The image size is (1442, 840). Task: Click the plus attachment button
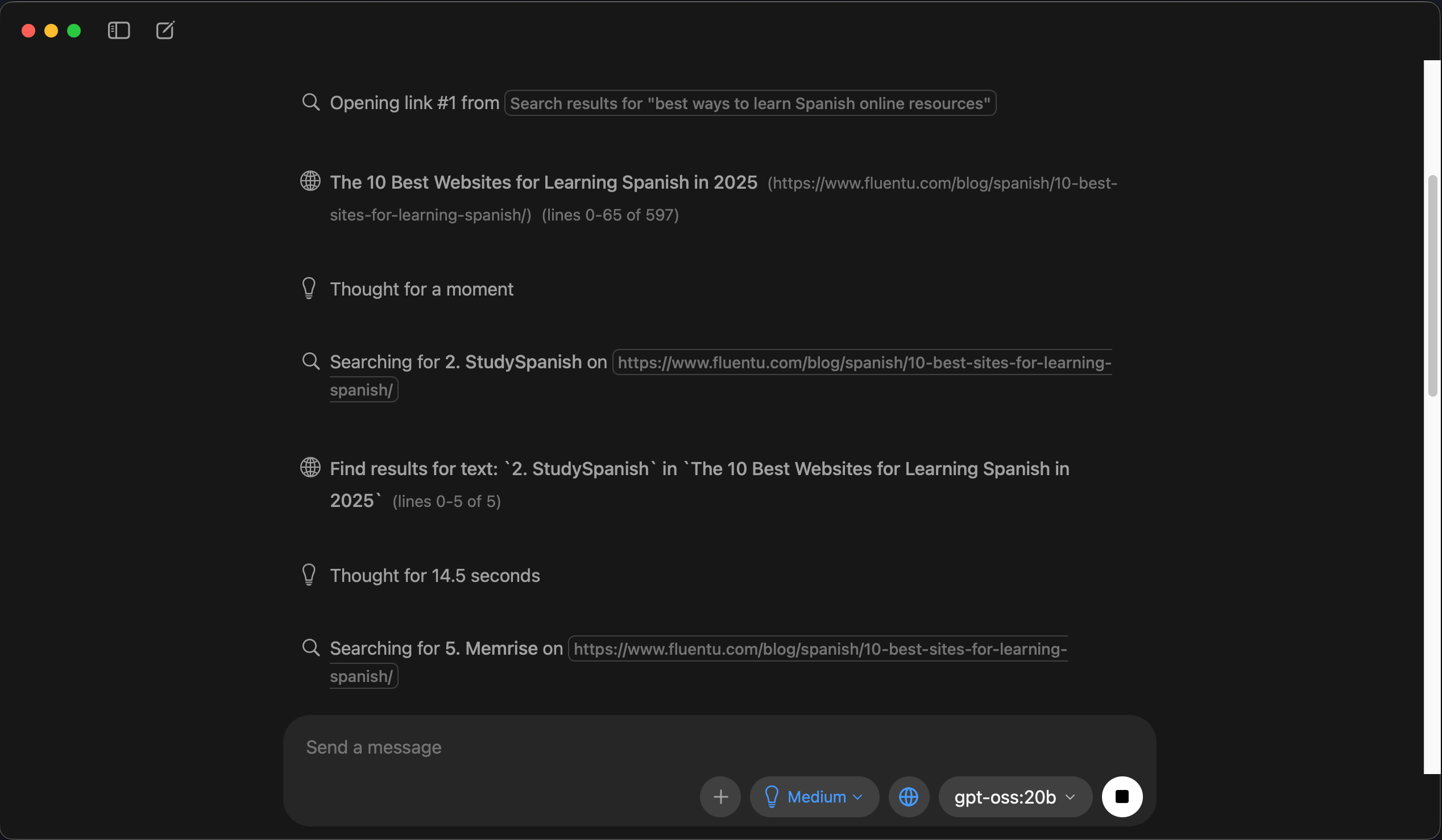pyautogui.click(x=720, y=797)
